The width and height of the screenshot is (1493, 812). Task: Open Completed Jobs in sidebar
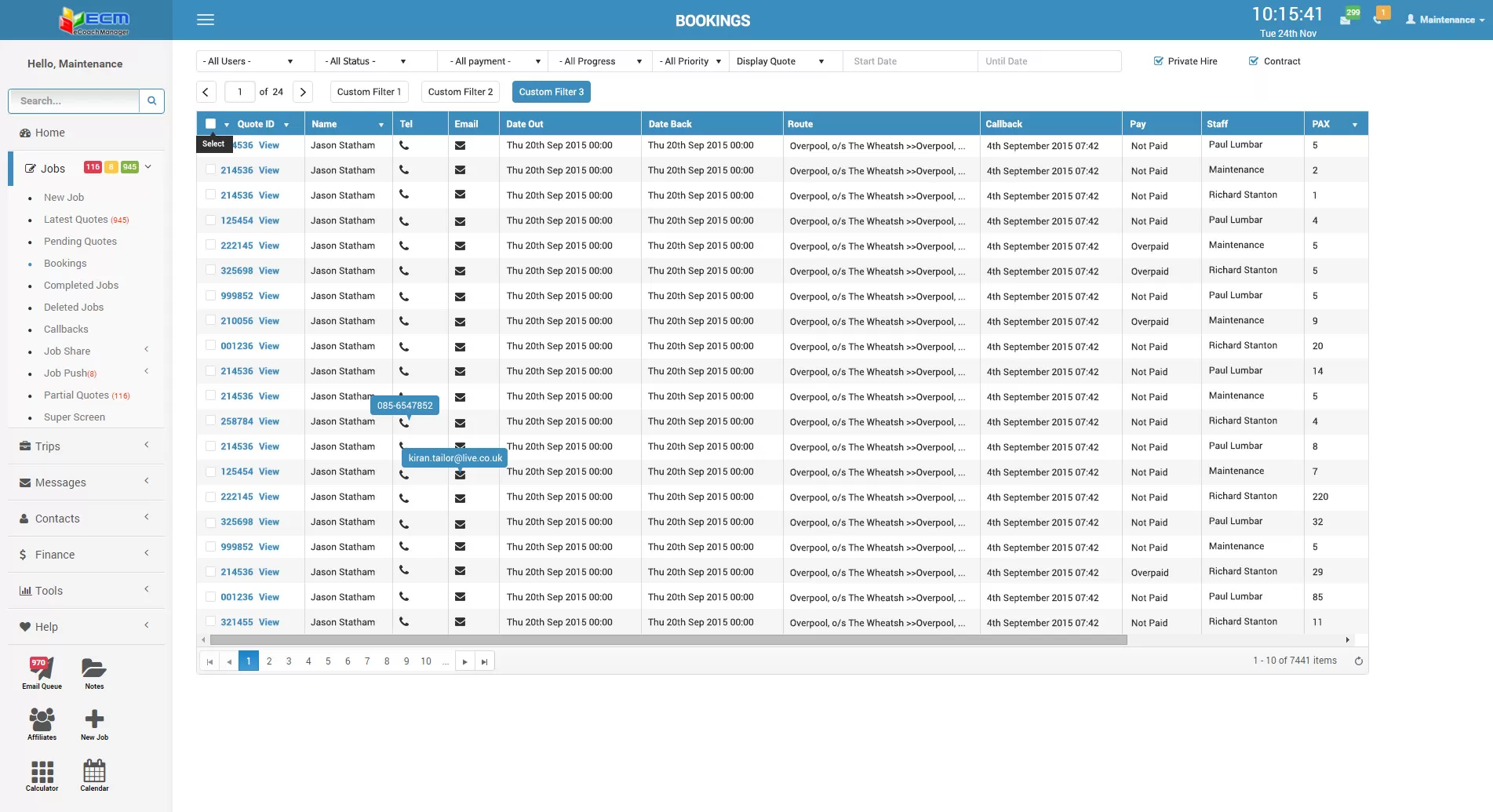81,286
